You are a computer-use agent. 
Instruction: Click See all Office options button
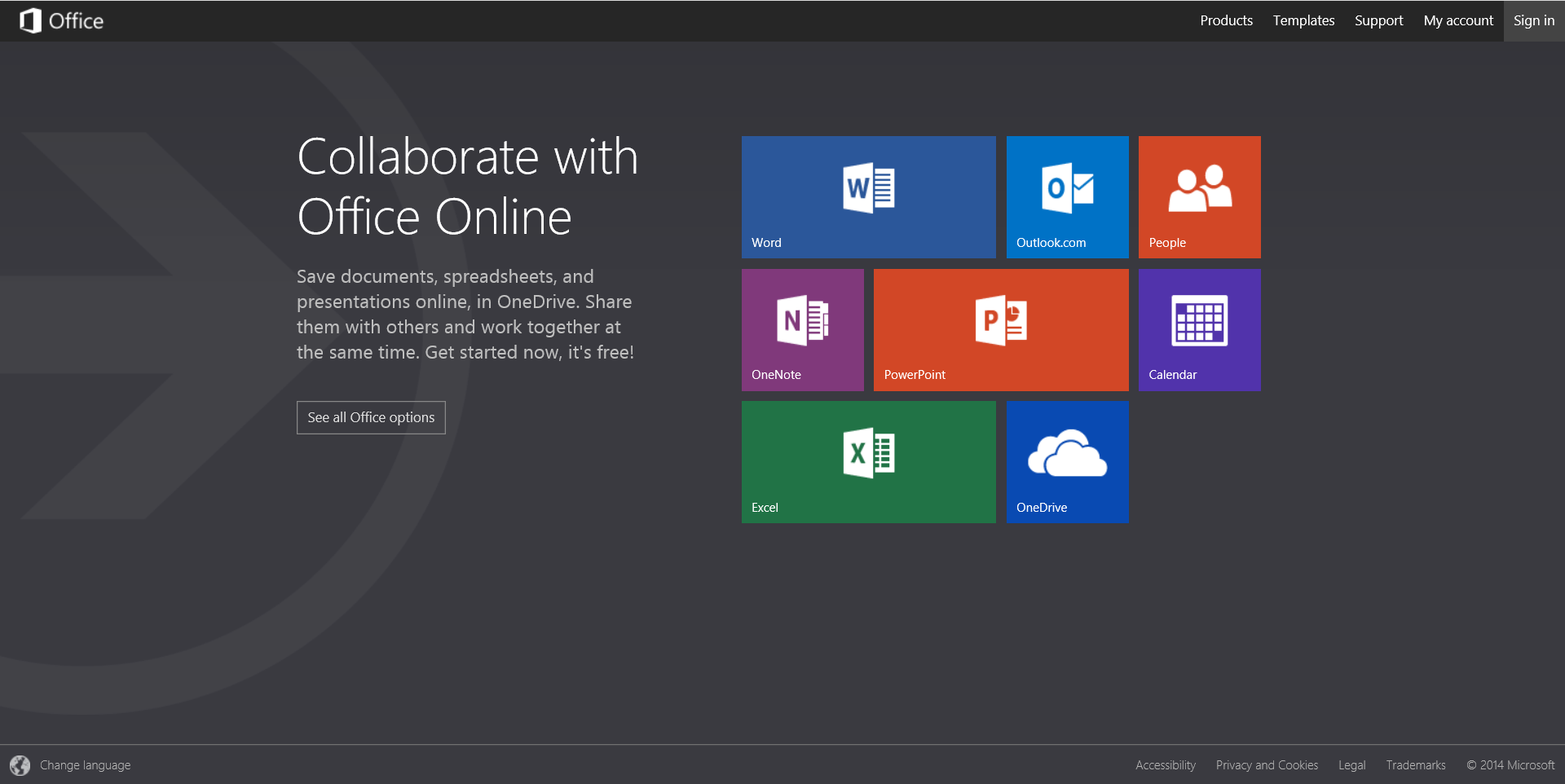coord(371,417)
